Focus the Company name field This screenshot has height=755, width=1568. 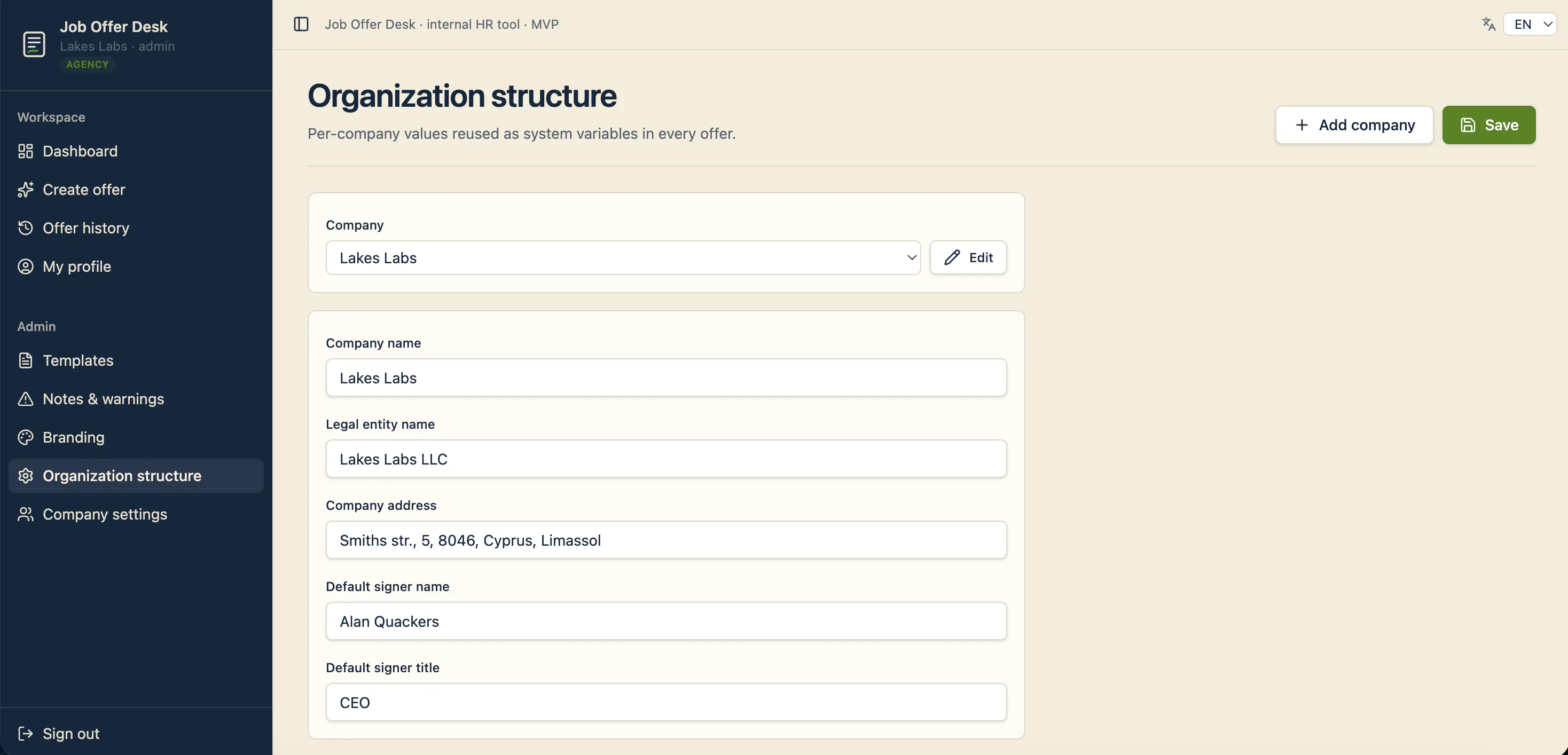click(666, 378)
